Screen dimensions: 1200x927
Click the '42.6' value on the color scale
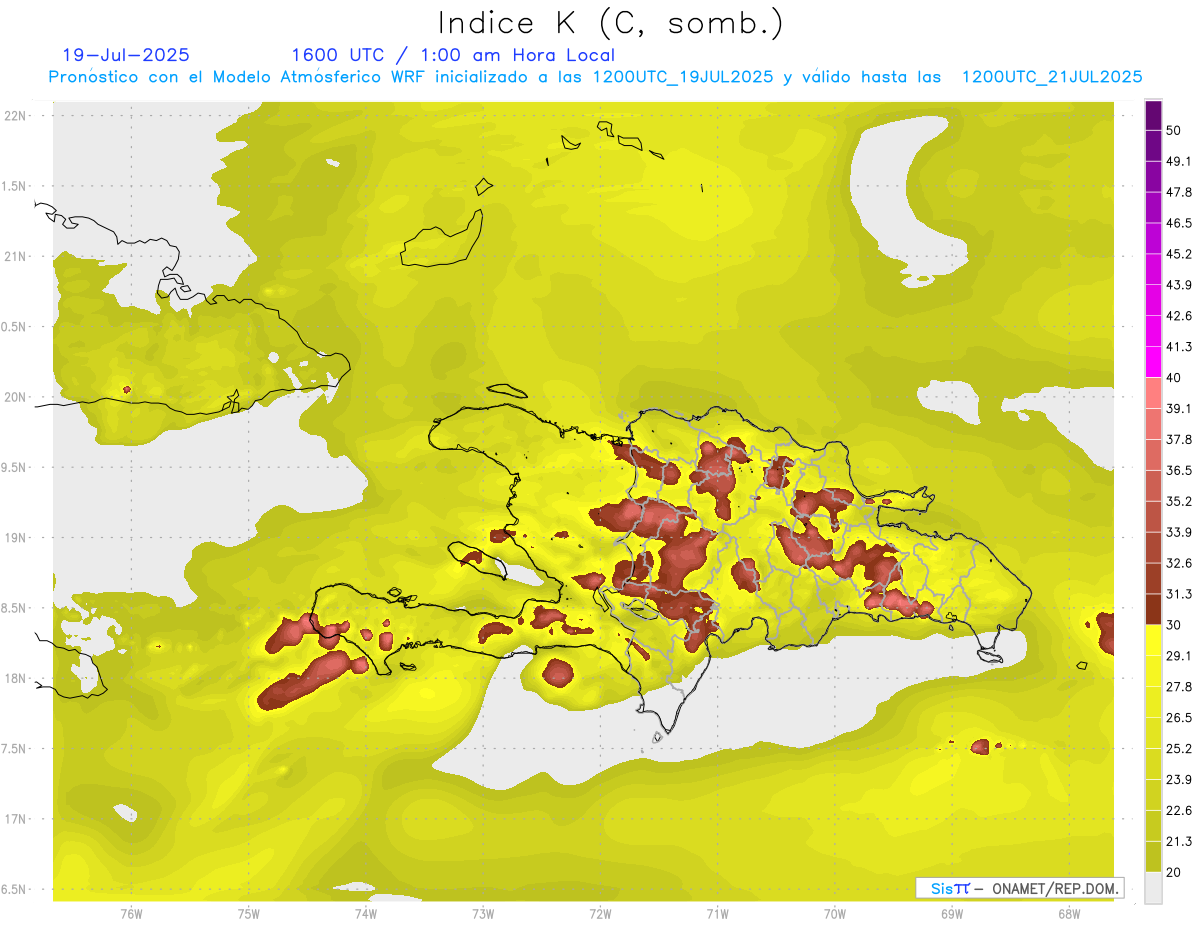point(1179,316)
